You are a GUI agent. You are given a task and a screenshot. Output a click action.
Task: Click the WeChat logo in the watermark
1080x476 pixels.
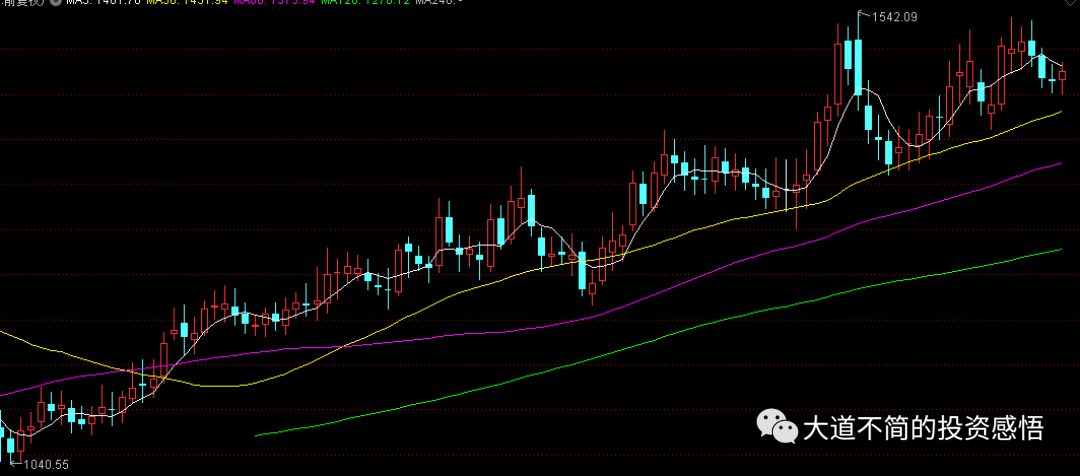[x=776, y=427]
